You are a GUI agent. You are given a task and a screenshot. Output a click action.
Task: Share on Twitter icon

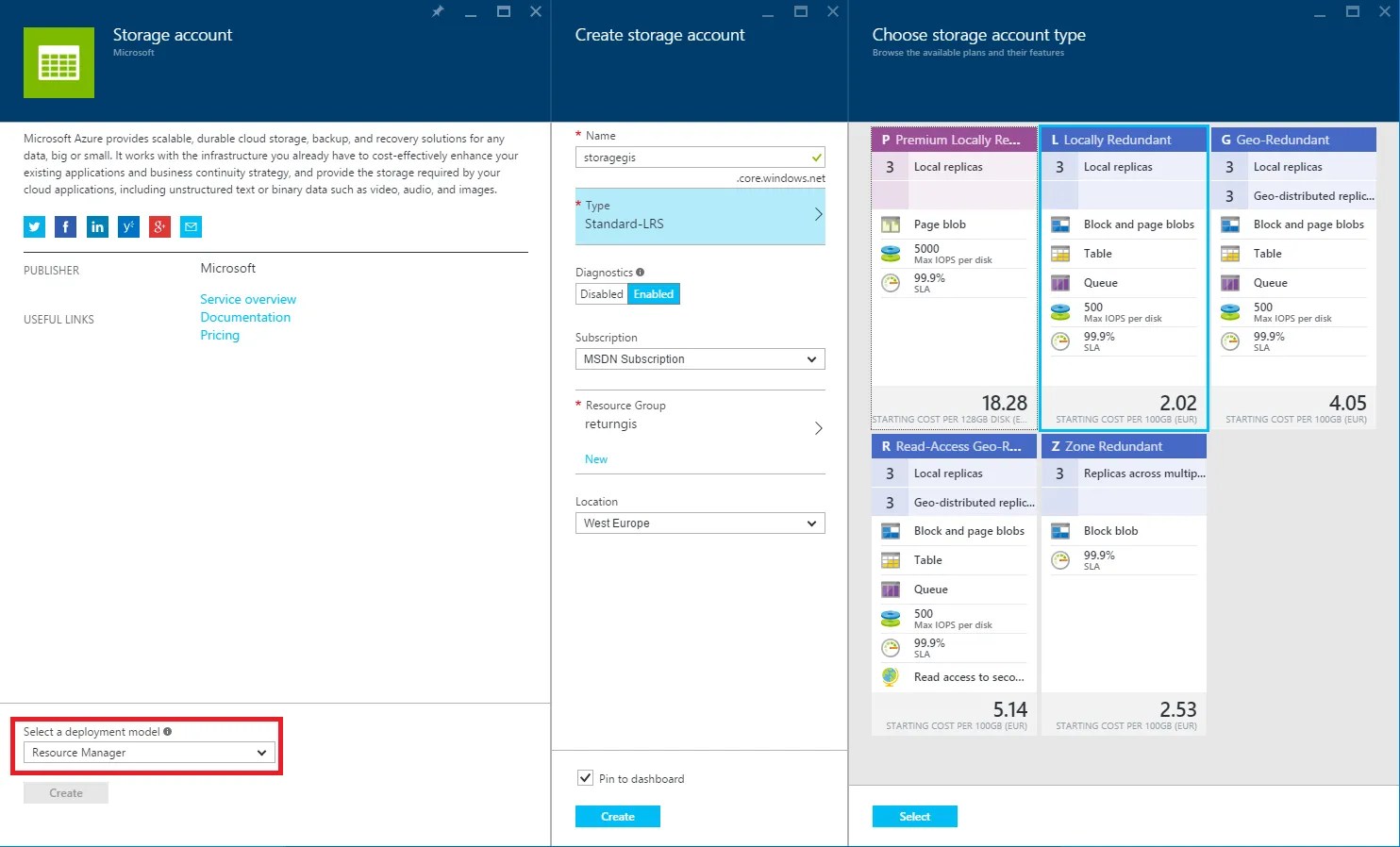(x=34, y=226)
